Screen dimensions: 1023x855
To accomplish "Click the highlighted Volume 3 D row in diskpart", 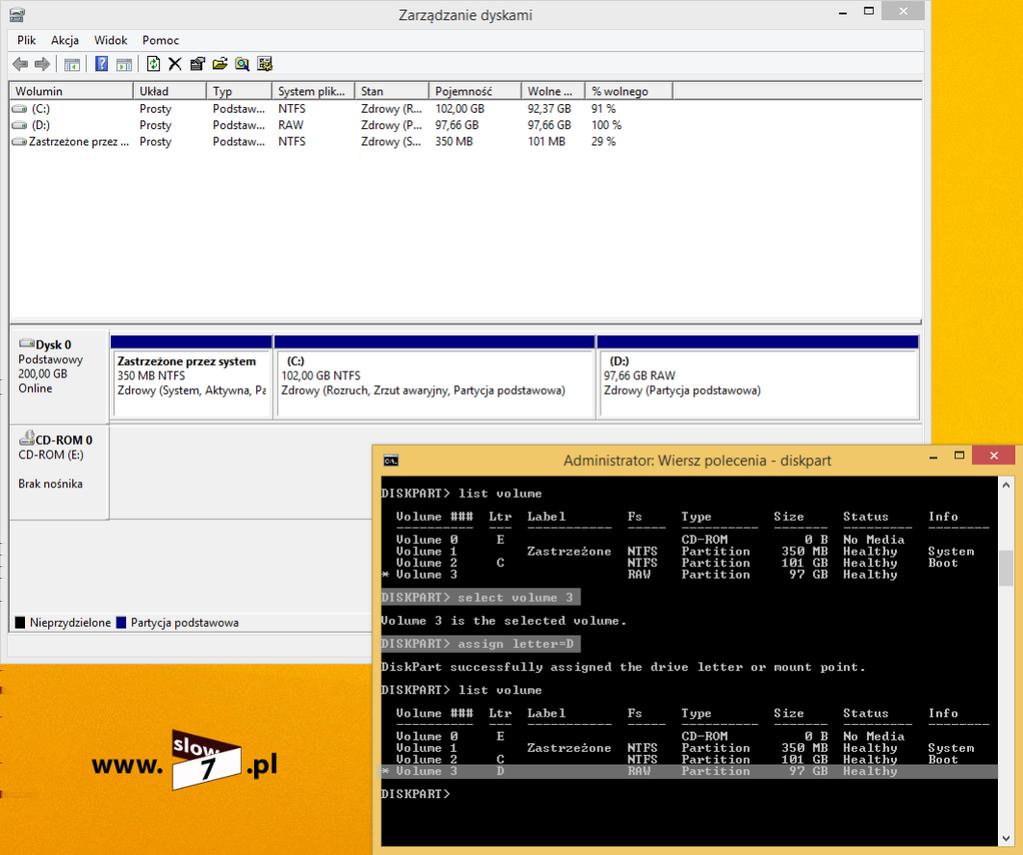I will tap(689, 771).
